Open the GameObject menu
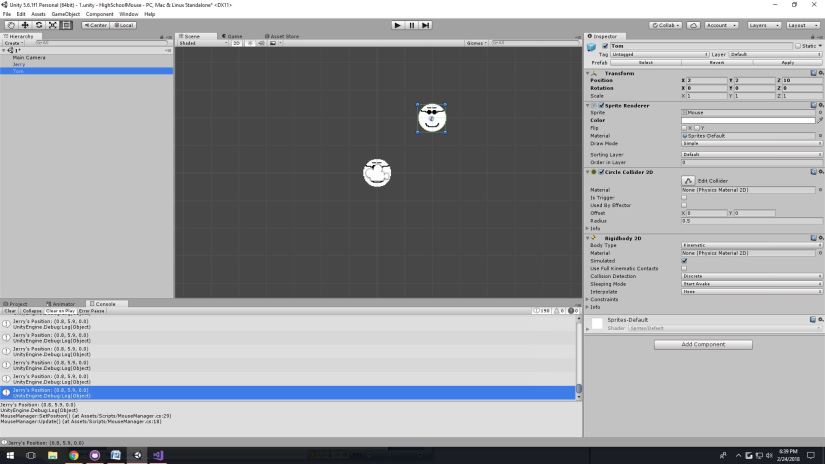The width and height of the screenshot is (825, 464). coord(65,14)
